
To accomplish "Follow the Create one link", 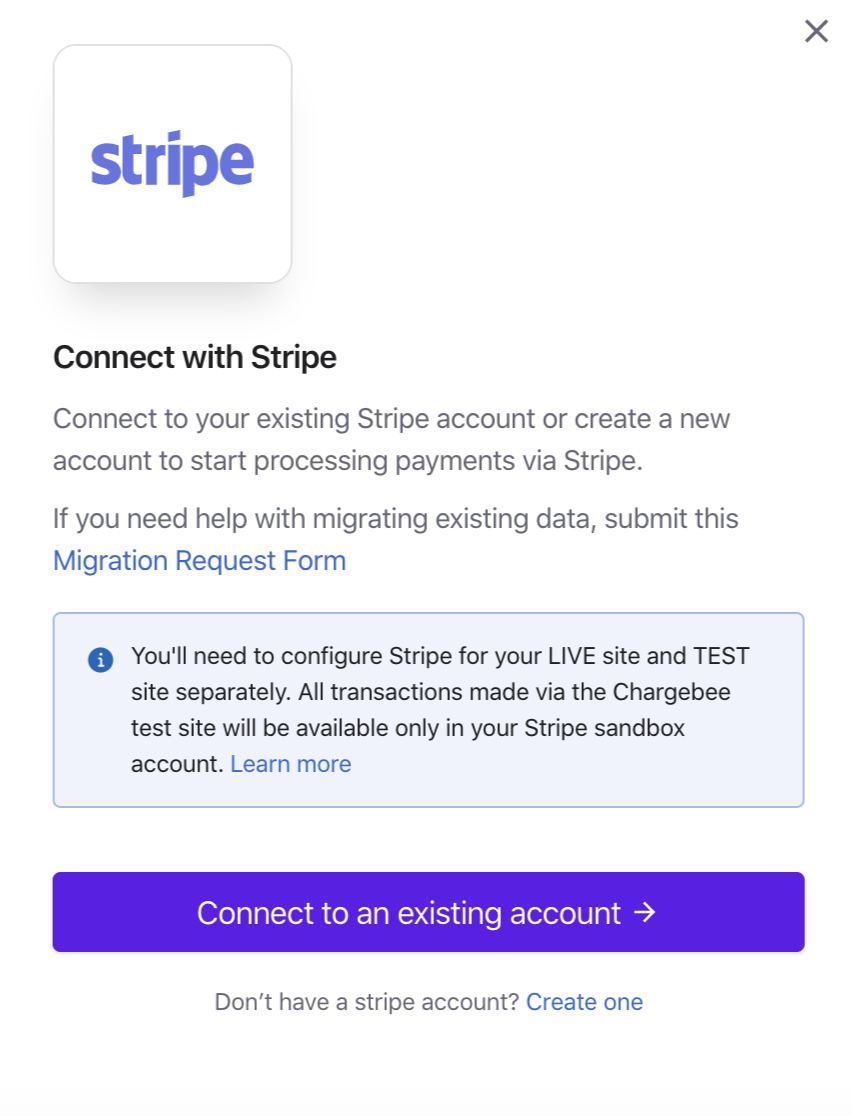I will coord(584,1002).
